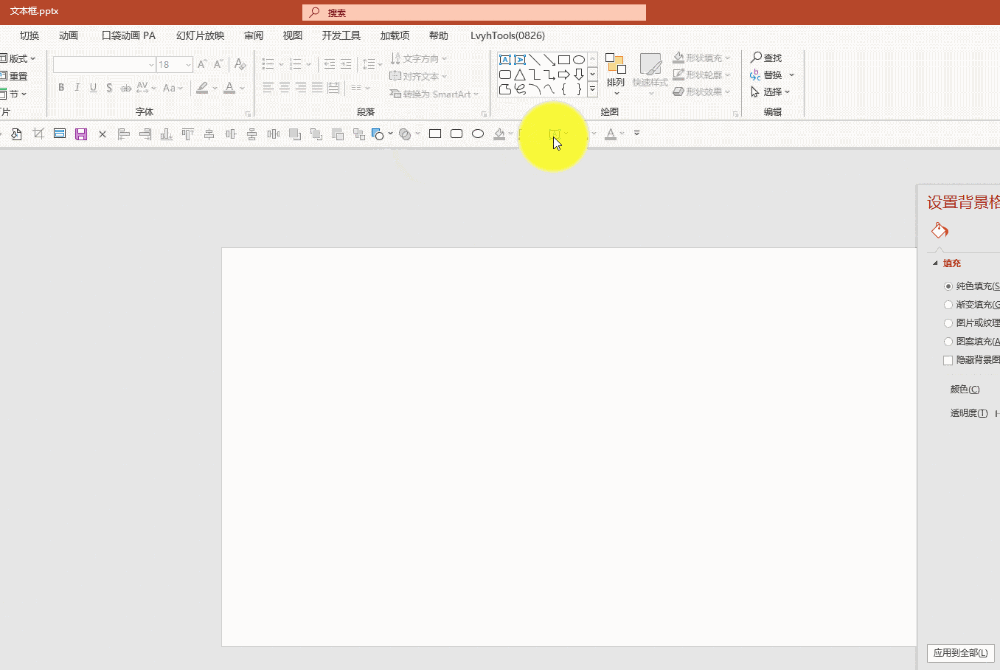Select freeform scribble shape in gallery
Screen dimensions: 1000x670
[520, 89]
